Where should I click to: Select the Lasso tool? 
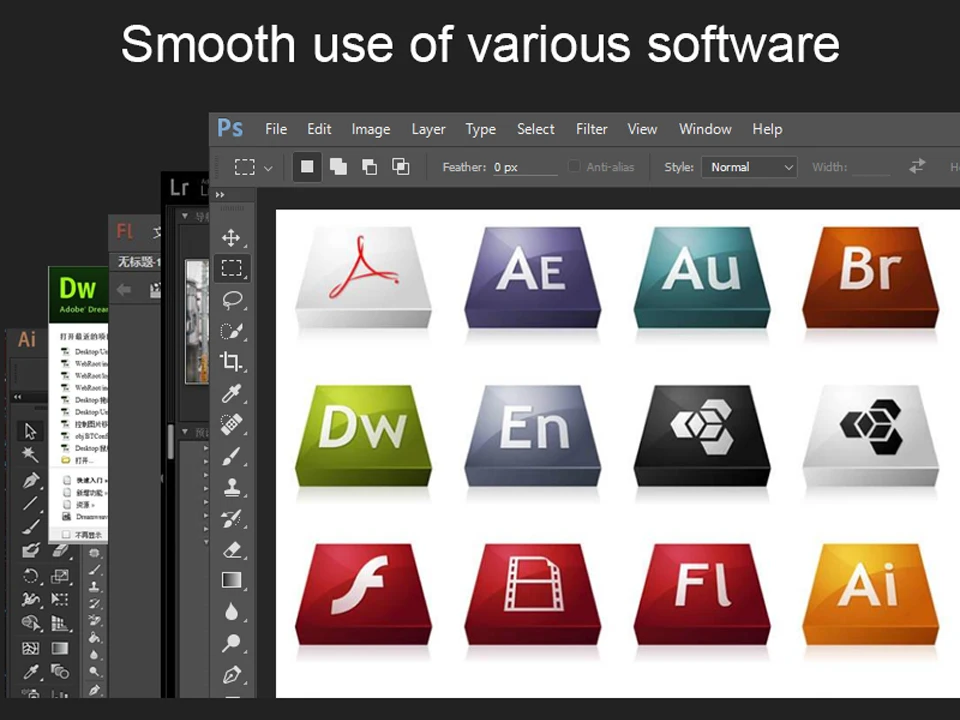point(232,300)
